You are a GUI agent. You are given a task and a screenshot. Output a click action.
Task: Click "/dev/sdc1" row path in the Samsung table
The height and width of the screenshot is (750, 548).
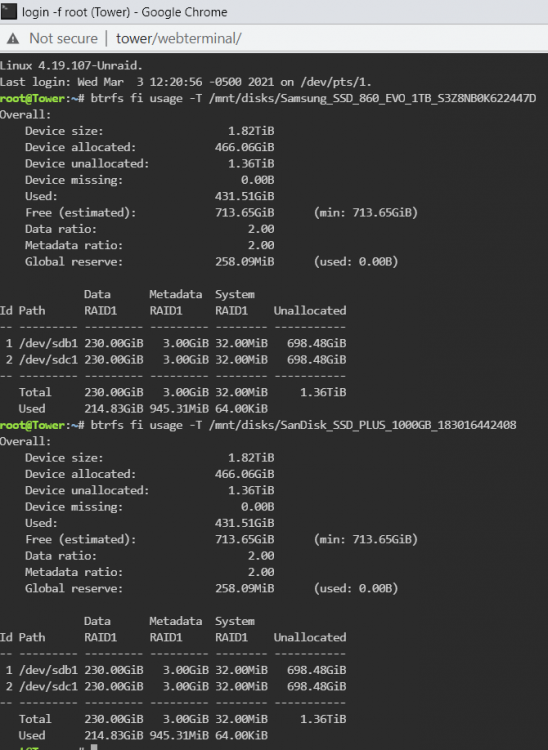click(x=48, y=360)
